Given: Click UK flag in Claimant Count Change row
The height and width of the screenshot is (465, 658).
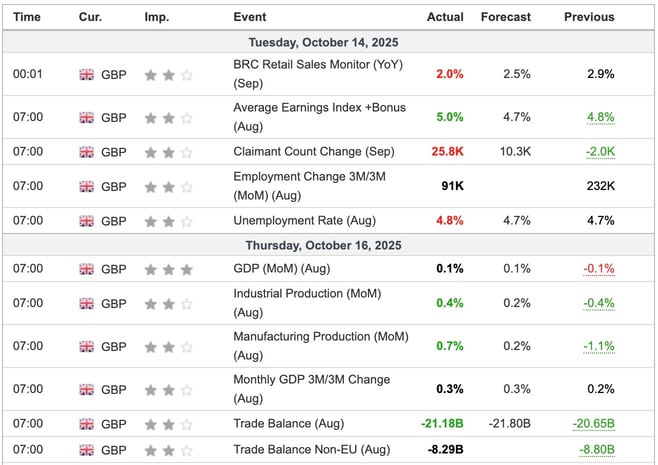Looking at the screenshot, I should point(86,152).
